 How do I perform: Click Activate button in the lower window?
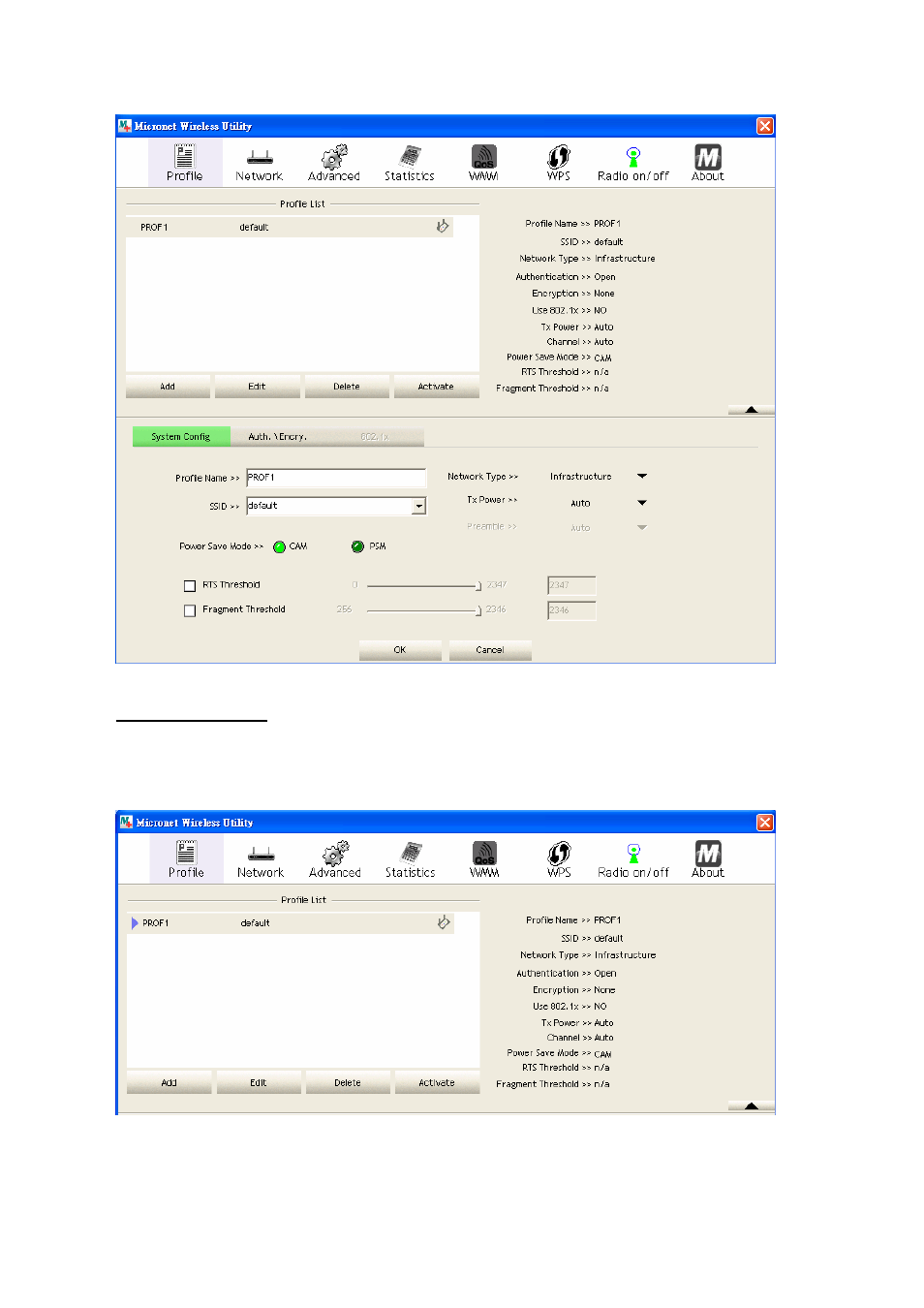click(437, 1083)
